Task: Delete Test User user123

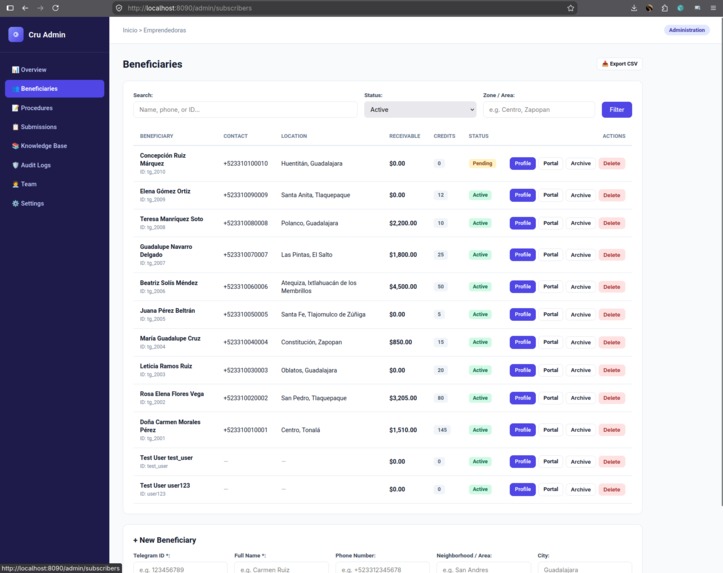Action: (x=611, y=489)
